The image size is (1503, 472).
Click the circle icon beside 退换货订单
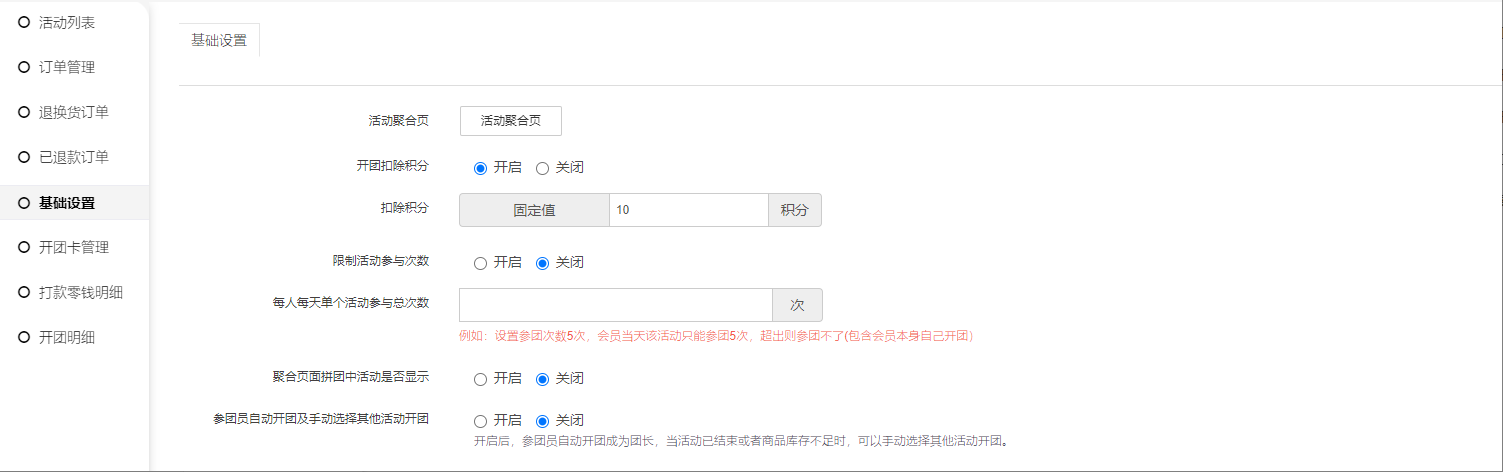(x=24, y=112)
